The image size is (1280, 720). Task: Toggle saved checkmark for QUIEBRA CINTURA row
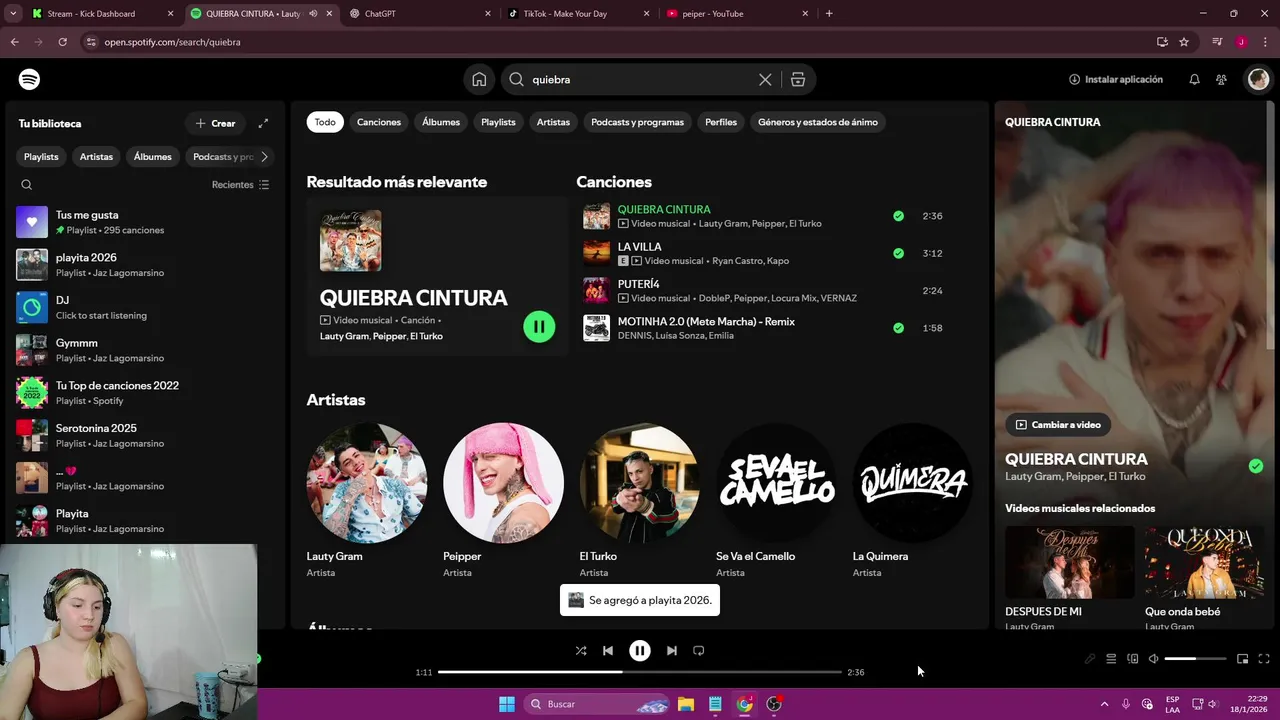pos(898,216)
